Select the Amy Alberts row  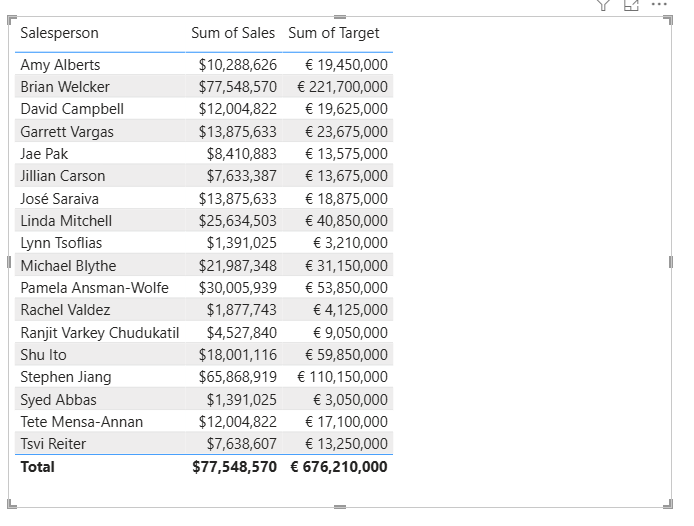pyautogui.click(x=60, y=65)
